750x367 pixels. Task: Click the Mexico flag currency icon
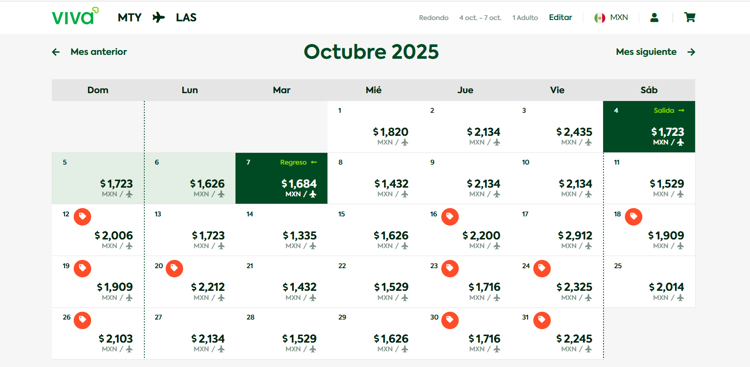600,18
